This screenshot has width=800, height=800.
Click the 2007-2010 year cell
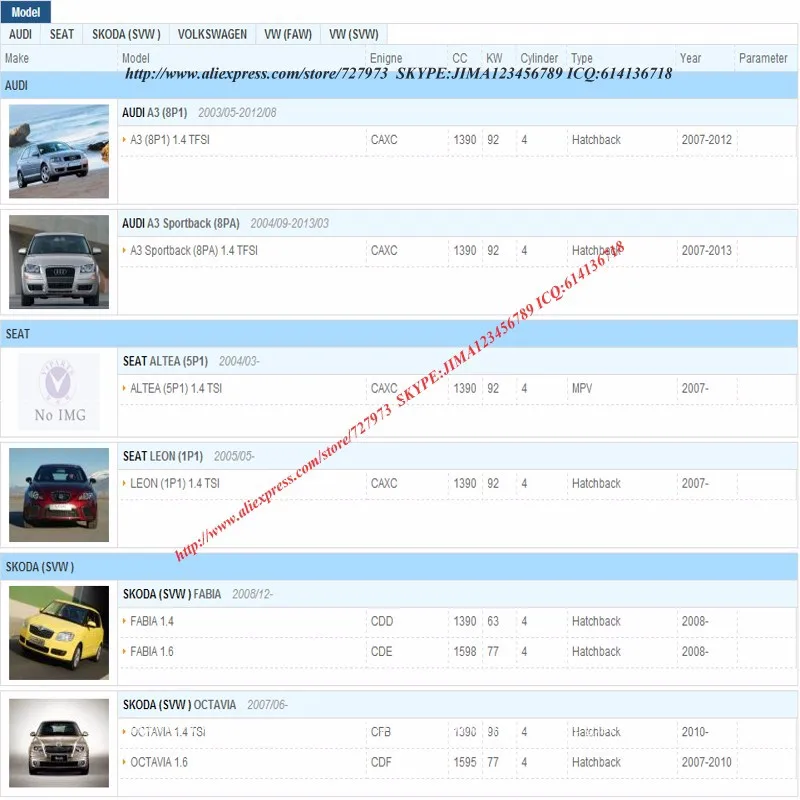tap(707, 762)
